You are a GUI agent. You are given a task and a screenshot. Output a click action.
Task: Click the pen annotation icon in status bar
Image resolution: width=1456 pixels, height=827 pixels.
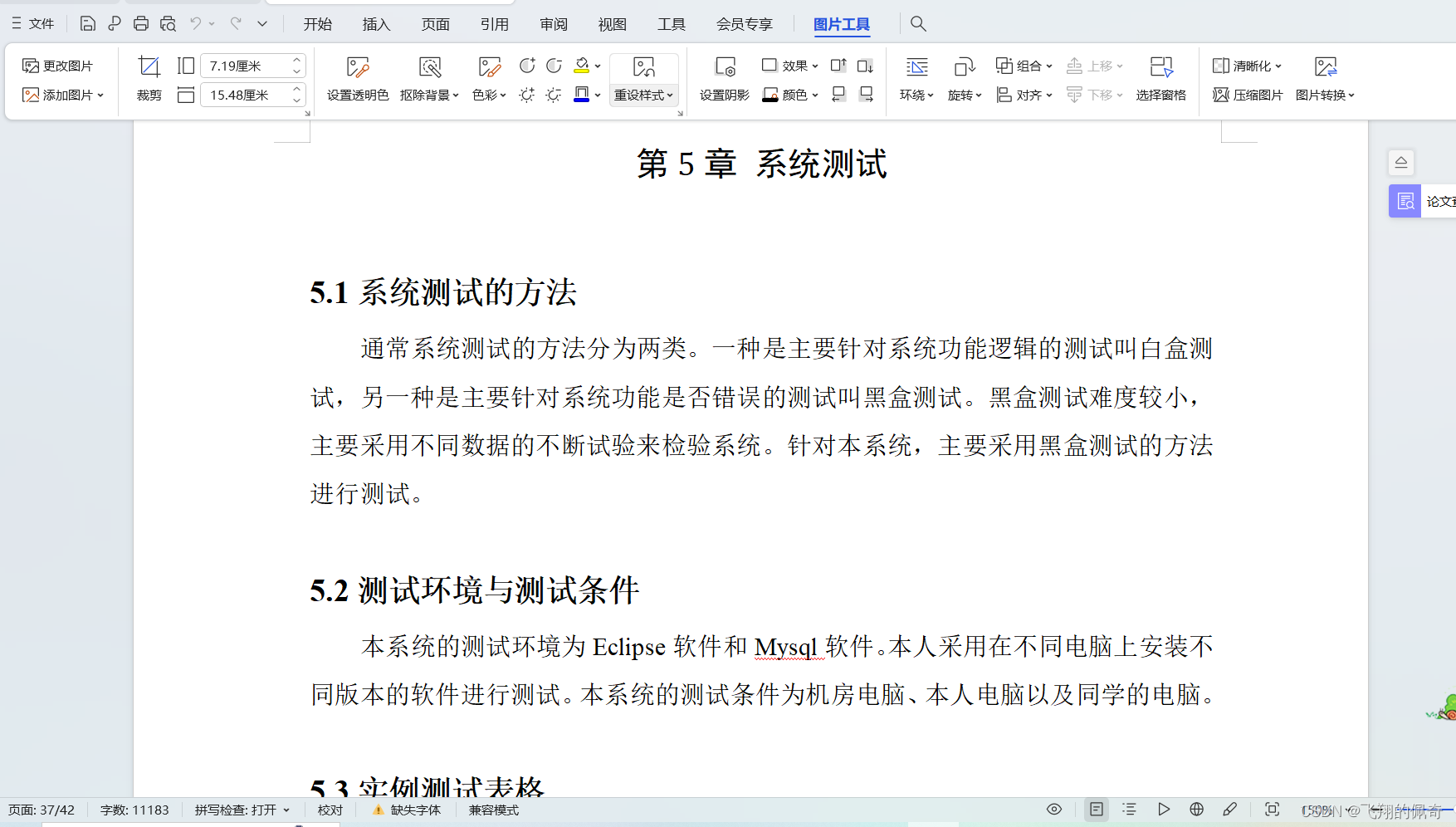click(1230, 810)
